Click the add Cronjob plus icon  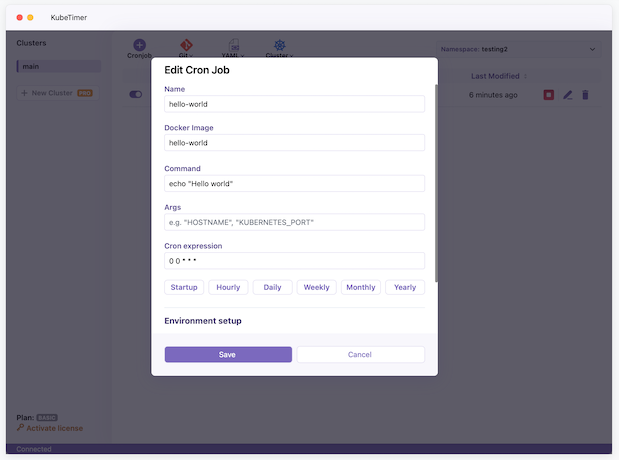coord(139,45)
